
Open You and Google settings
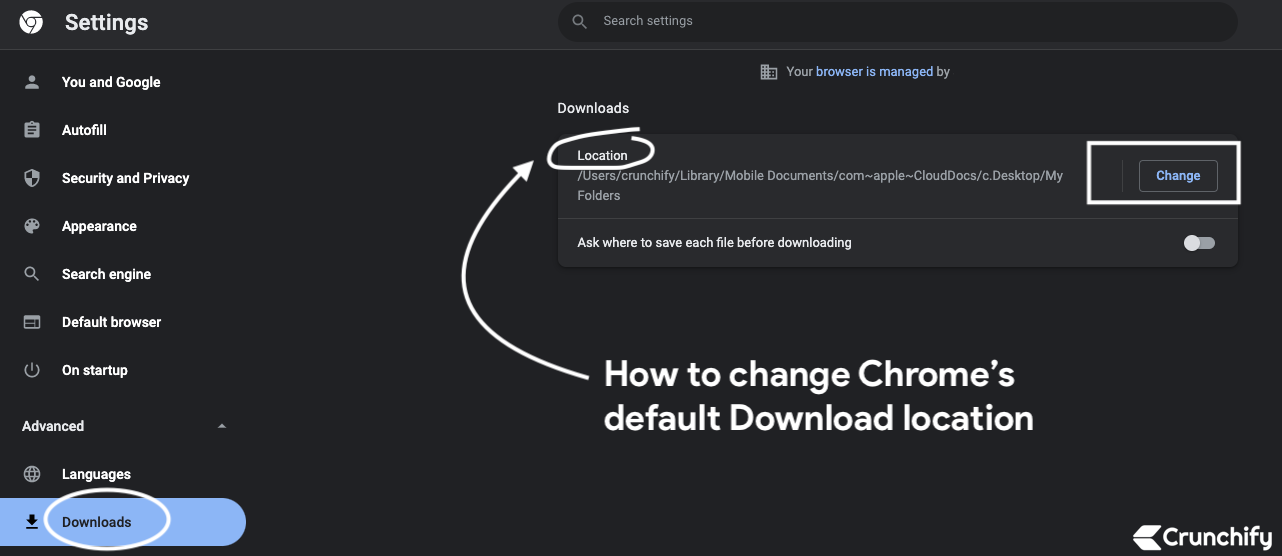pyautogui.click(x=111, y=82)
